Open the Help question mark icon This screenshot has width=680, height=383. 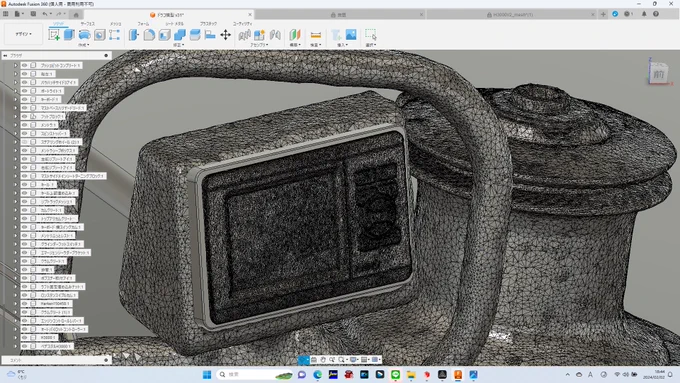tap(656, 14)
